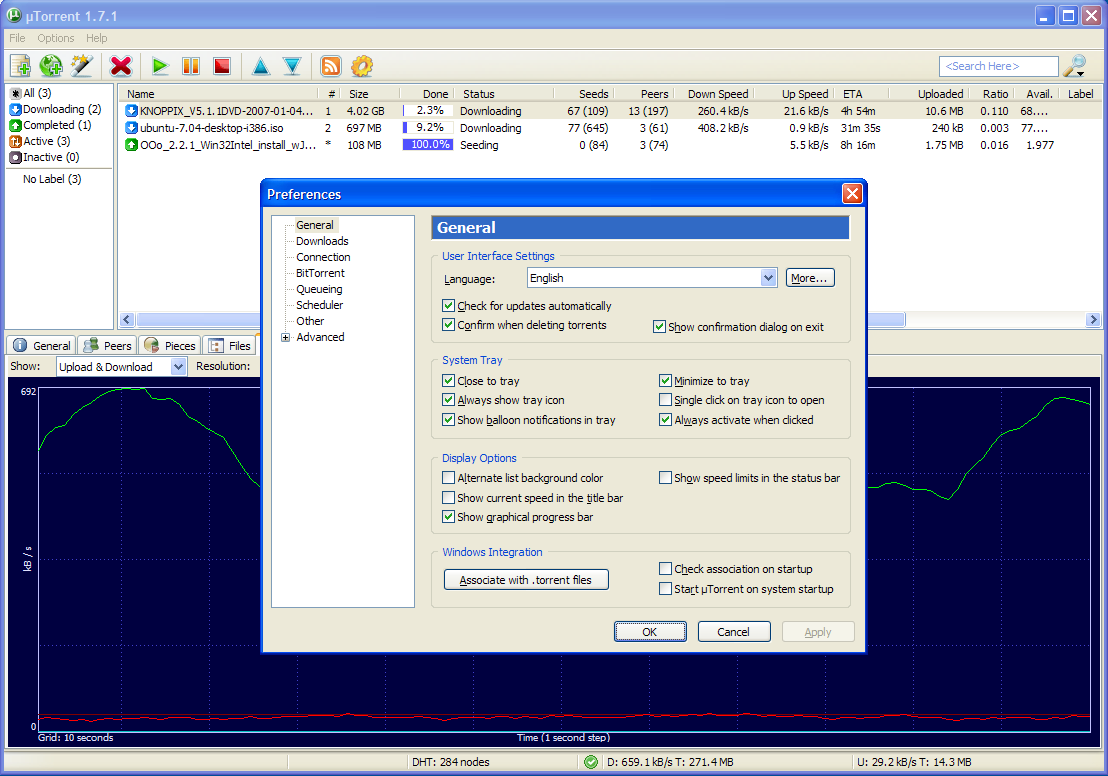
Task: Click the green Start torrent play icon
Action: click(160, 66)
